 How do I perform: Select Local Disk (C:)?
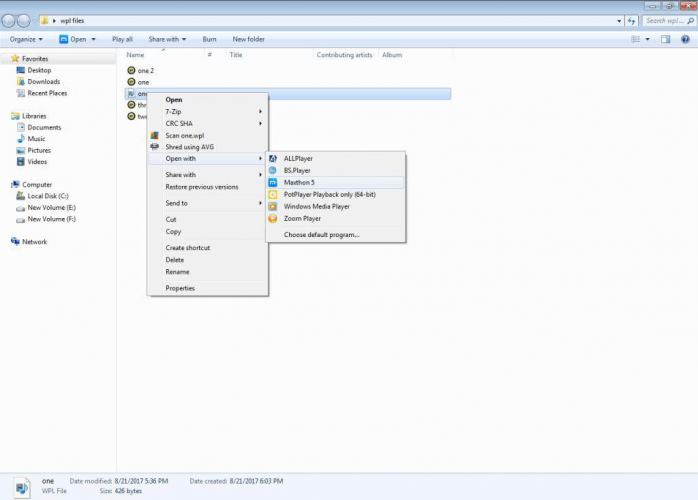[x=48, y=196]
